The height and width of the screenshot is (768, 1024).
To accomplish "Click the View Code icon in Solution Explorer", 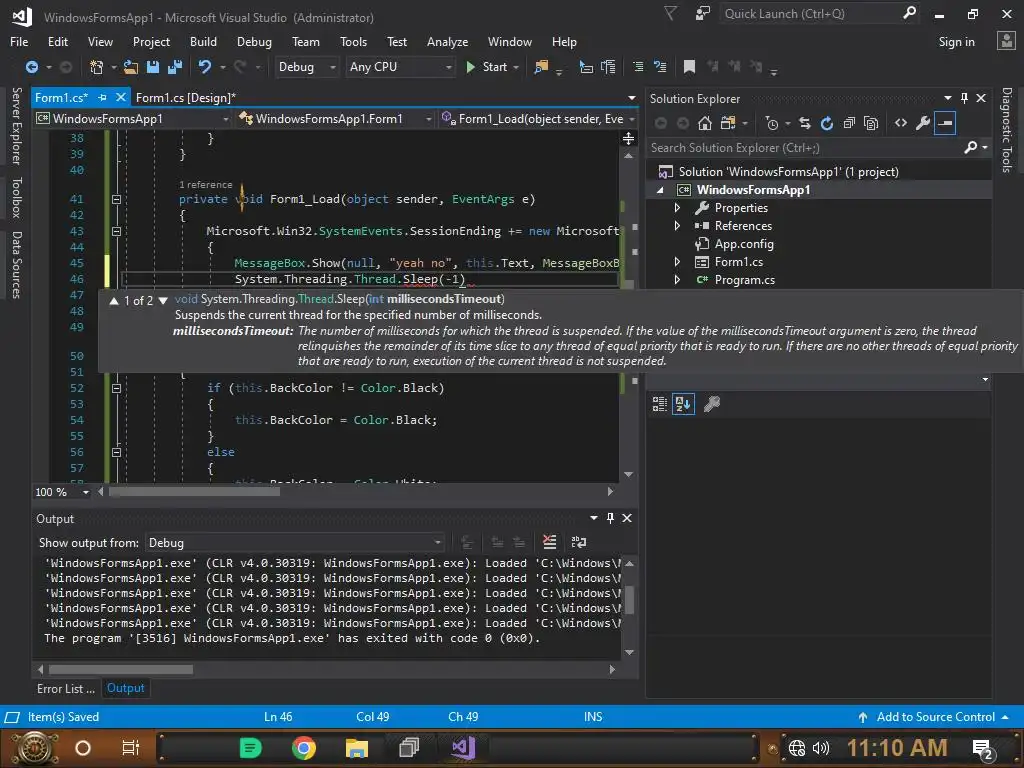I will tap(901, 123).
